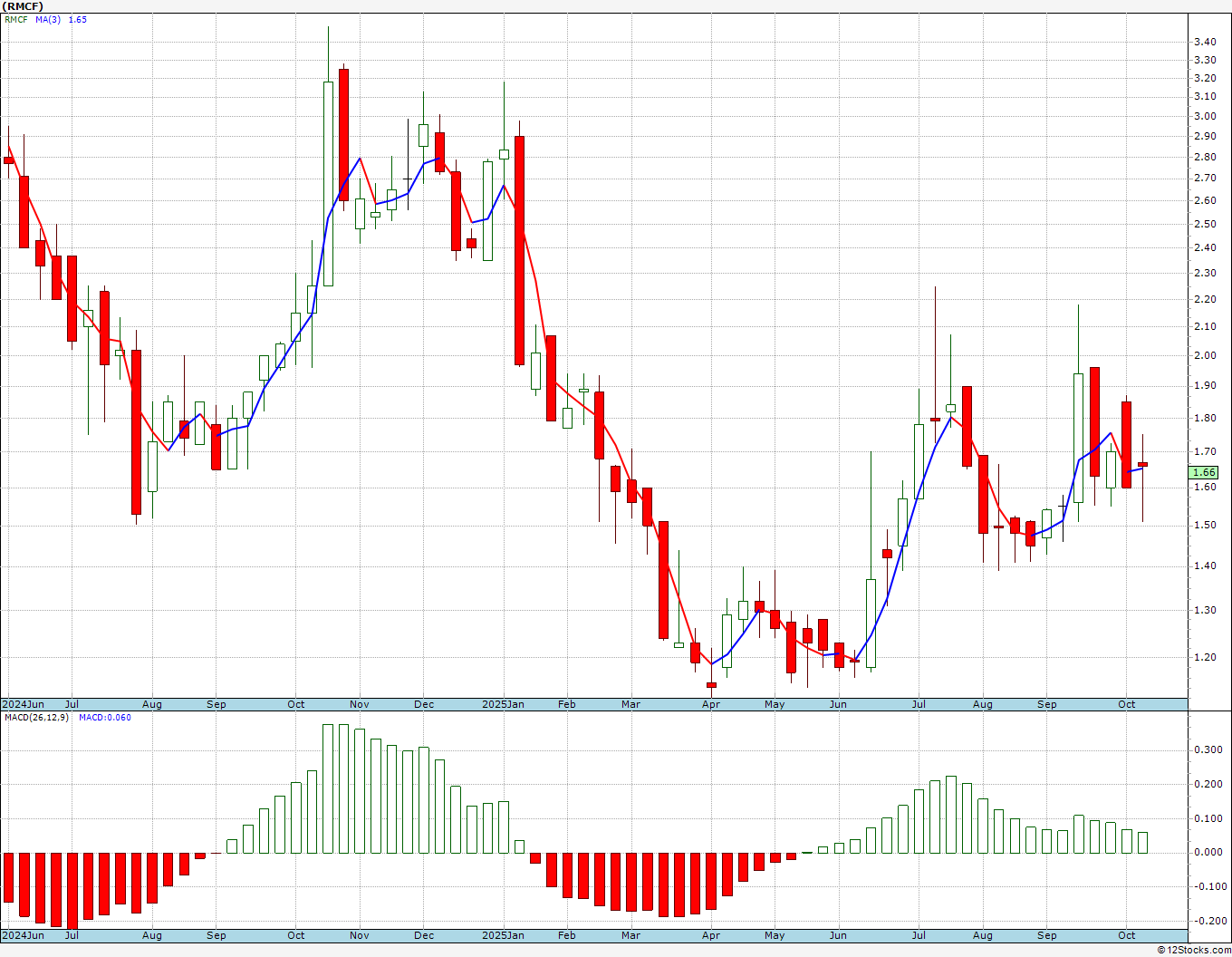
Task: Click the 2.90 price axis label
Action: coord(1205,136)
